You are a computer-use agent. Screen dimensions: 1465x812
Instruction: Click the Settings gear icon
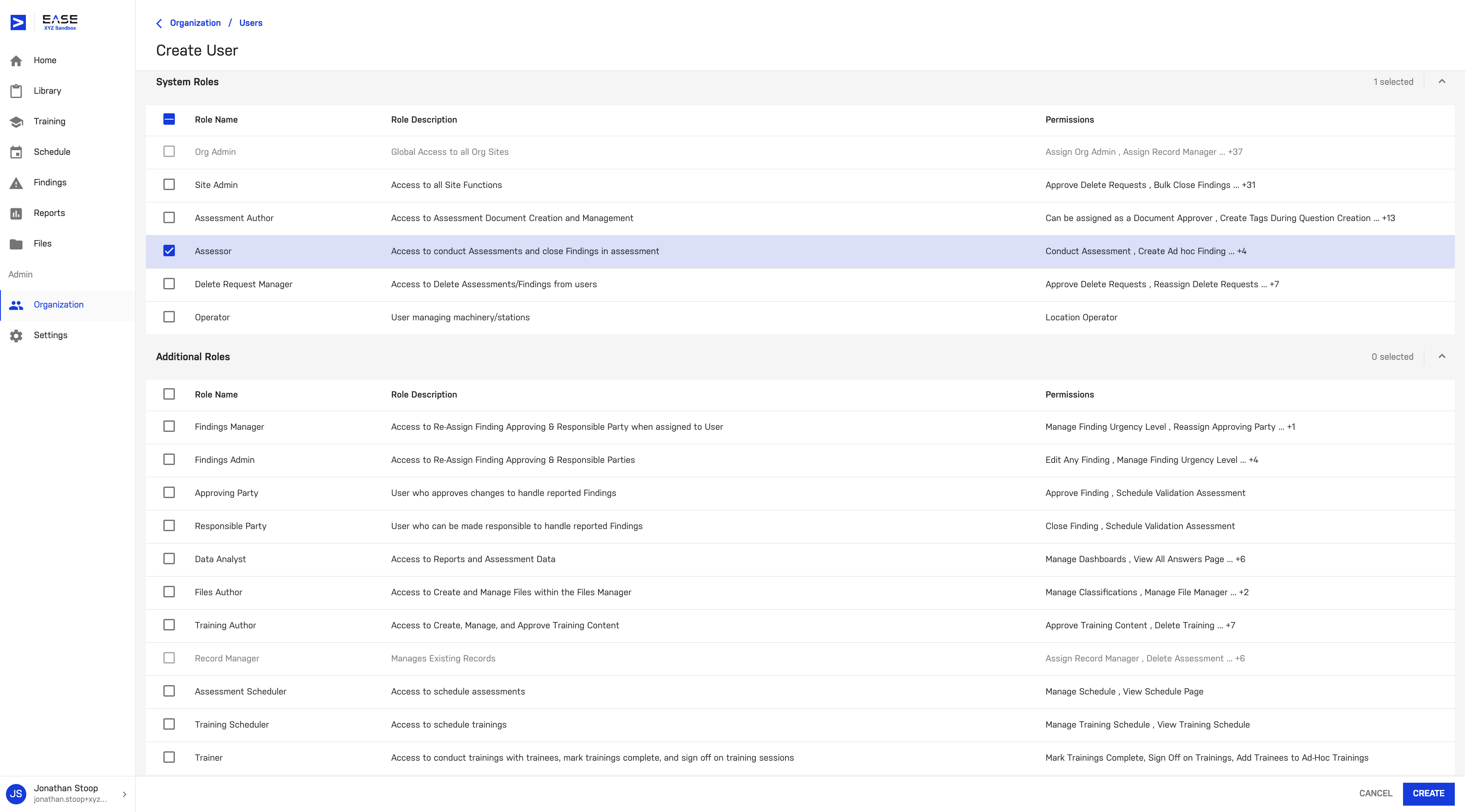pyautogui.click(x=16, y=336)
